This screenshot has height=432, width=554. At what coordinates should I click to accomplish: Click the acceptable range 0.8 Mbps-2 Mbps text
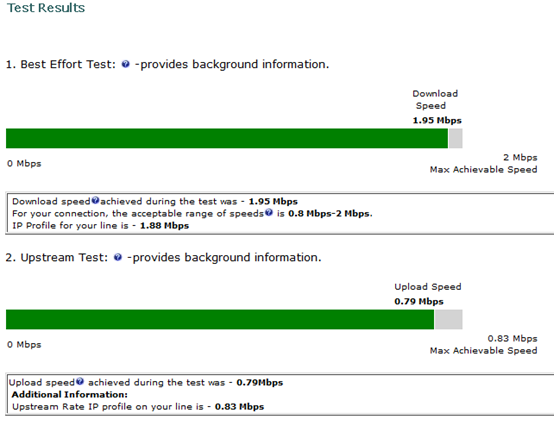pos(330,214)
